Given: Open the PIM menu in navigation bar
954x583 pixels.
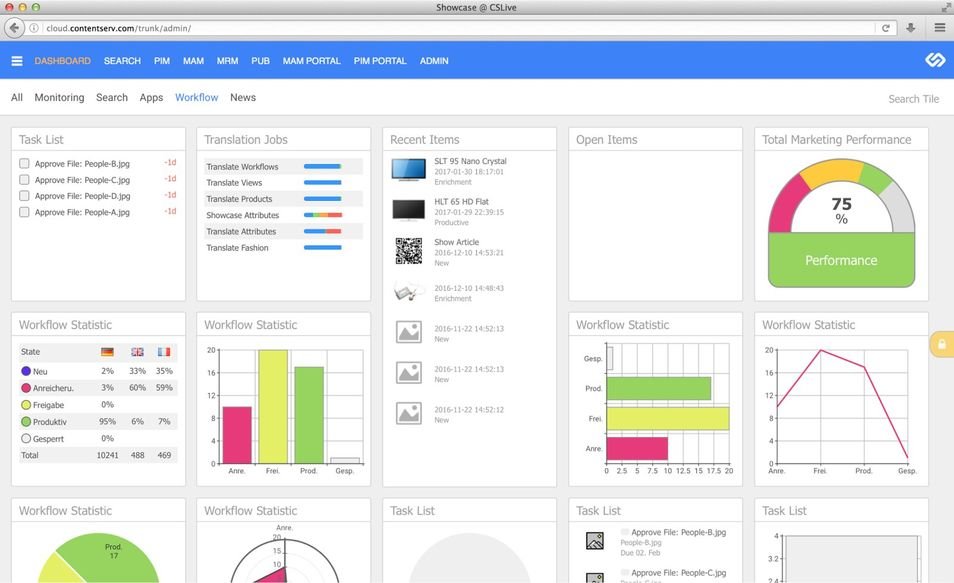Looking at the screenshot, I should [162, 61].
